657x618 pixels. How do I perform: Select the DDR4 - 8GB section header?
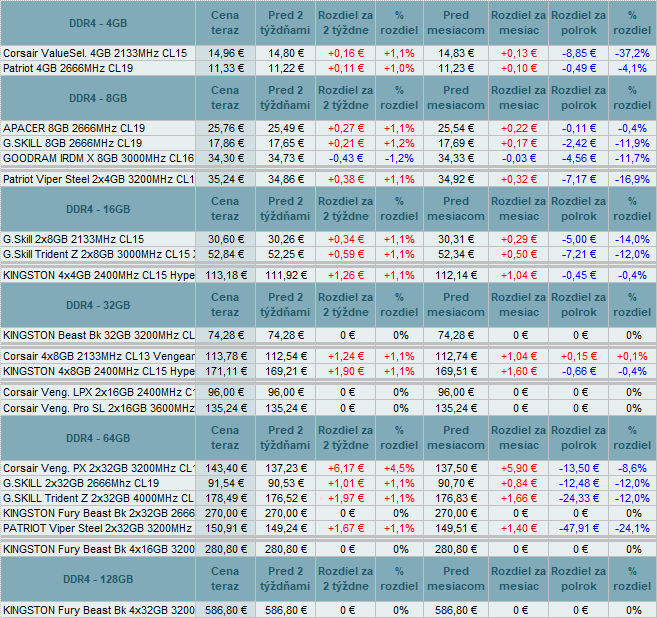98,98
